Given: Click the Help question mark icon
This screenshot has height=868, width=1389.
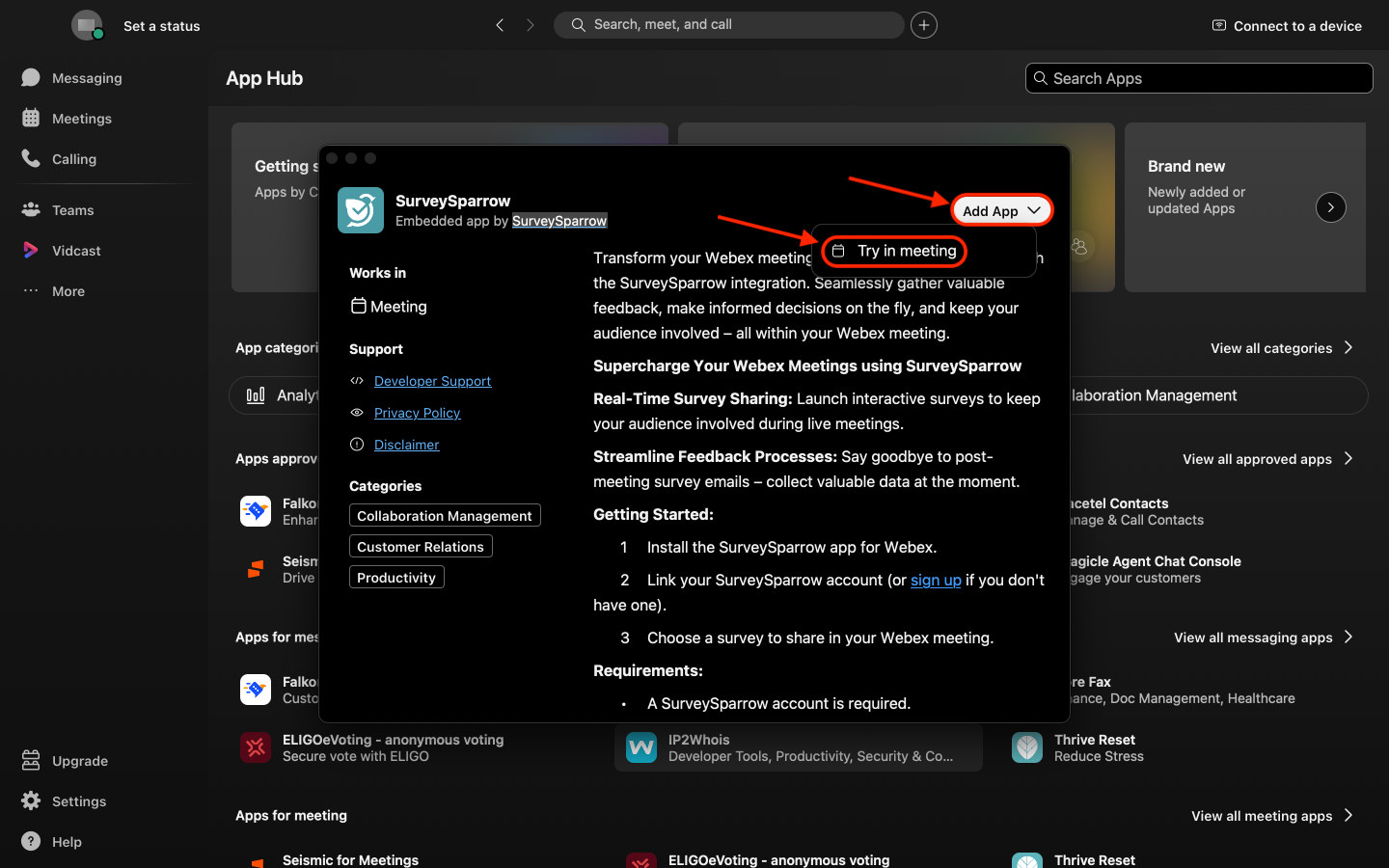Looking at the screenshot, I should (x=31, y=842).
